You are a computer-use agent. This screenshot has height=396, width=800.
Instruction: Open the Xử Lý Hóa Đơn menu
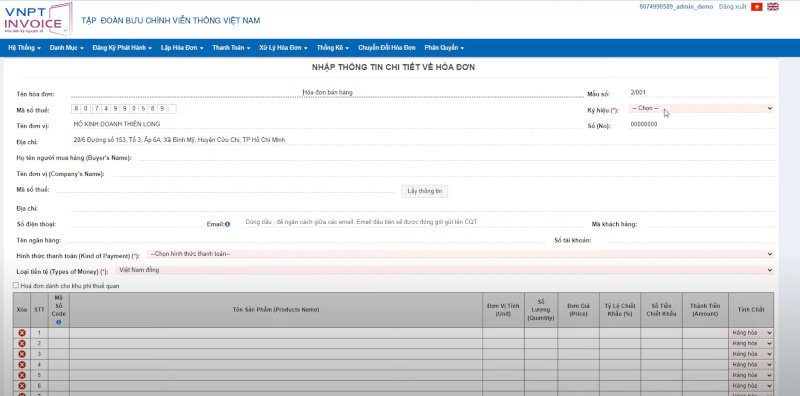[x=283, y=48]
